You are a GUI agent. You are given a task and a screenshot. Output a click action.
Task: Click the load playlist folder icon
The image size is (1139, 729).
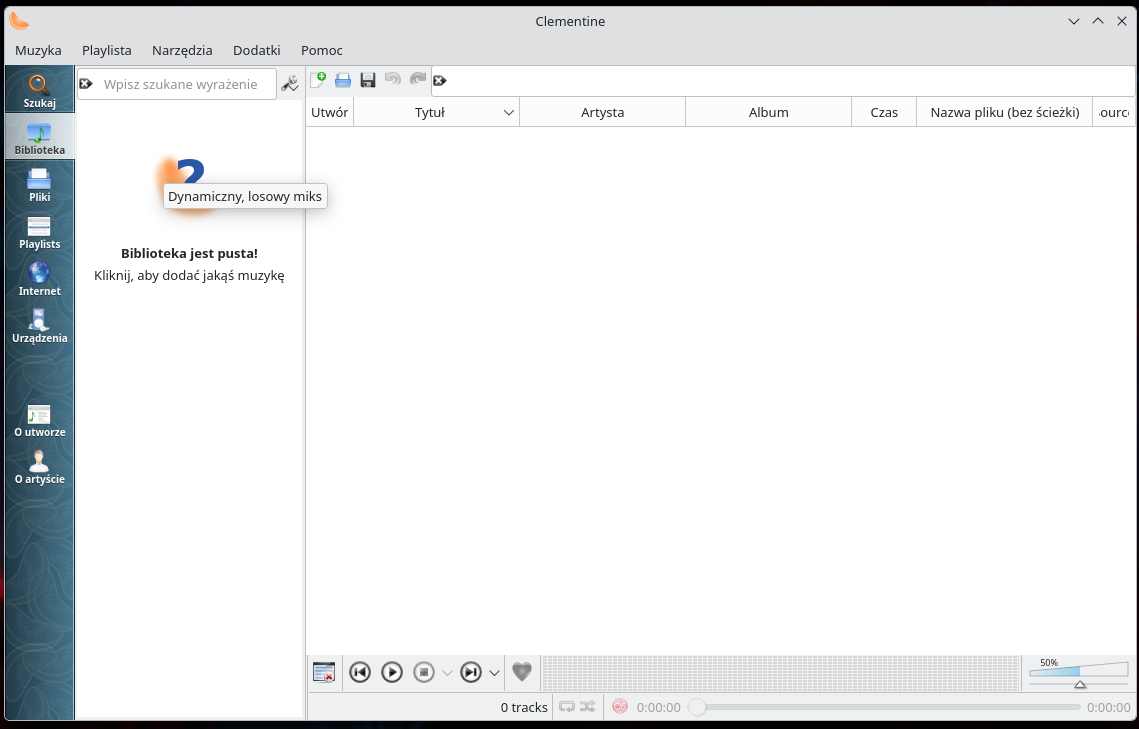point(343,80)
